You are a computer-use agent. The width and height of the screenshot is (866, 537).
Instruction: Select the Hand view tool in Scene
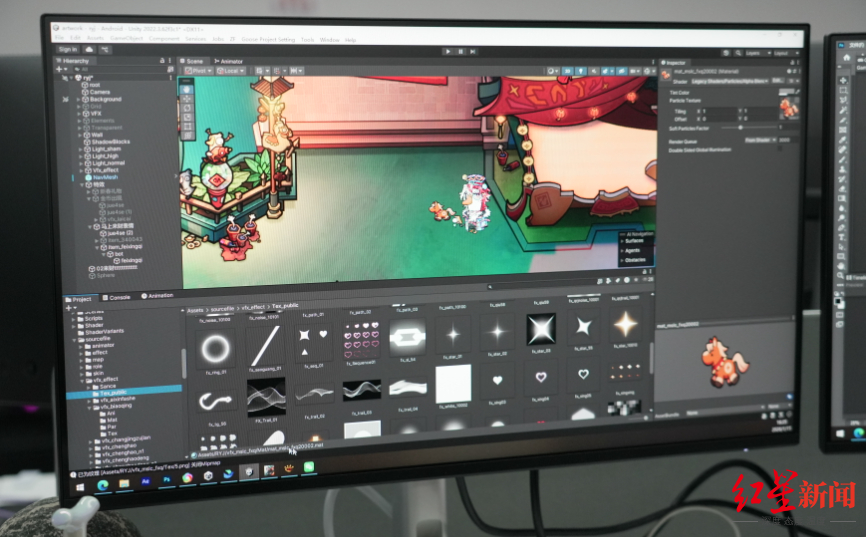pos(187,89)
